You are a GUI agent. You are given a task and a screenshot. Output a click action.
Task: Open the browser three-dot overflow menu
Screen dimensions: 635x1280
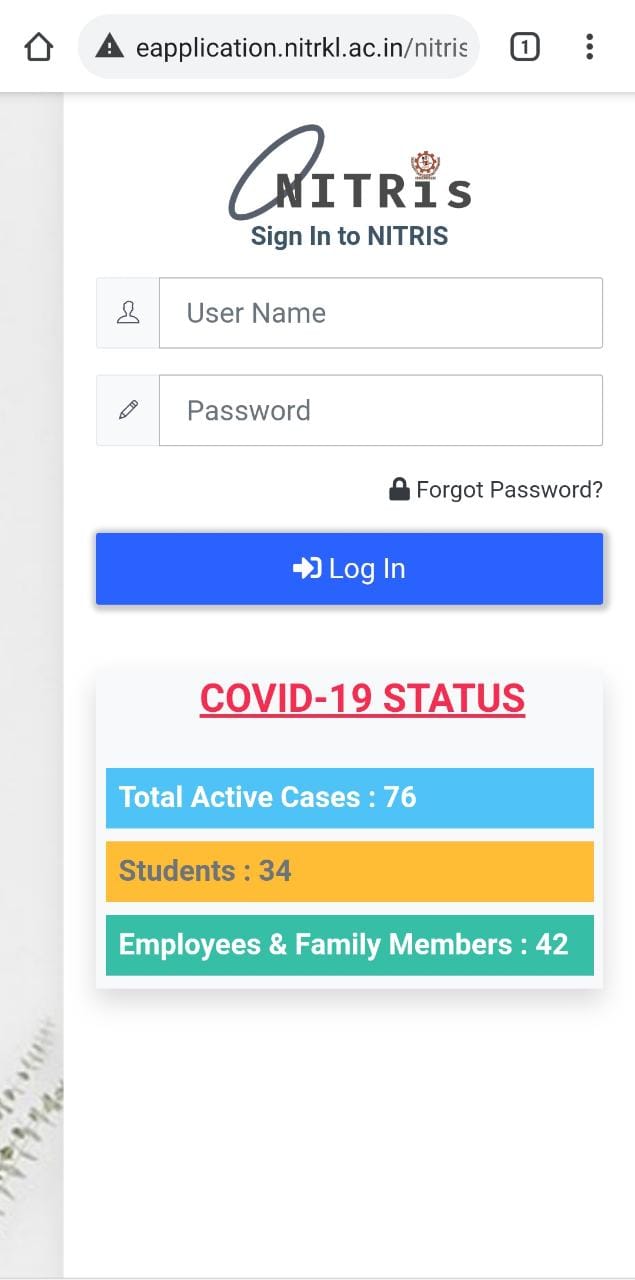(589, 47)
